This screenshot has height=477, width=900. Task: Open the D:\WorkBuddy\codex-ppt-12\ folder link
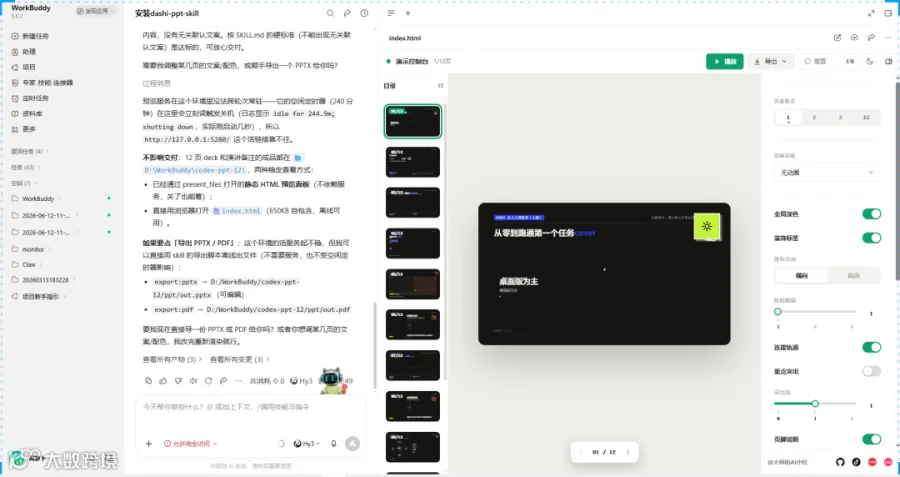click(195, 170)
